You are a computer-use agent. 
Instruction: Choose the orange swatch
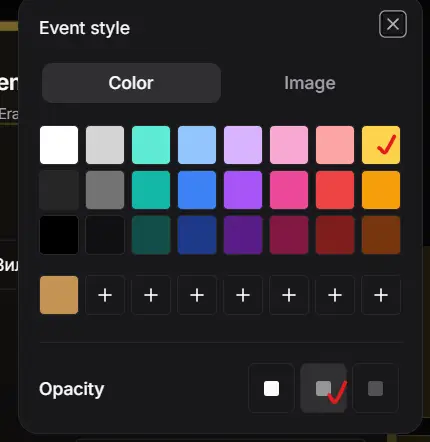pyautogui.click(x=381, y=190)
